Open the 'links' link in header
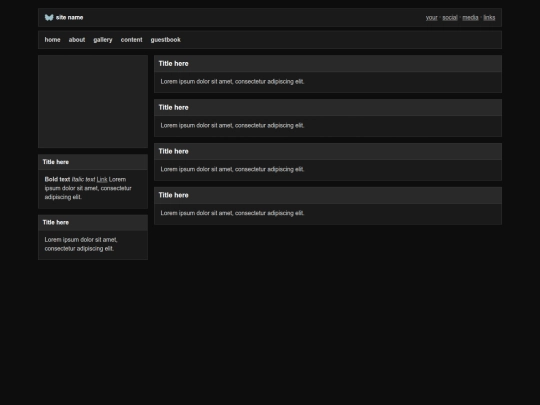The height and width of the screenshot is (405, 540). tap(489, 18)
